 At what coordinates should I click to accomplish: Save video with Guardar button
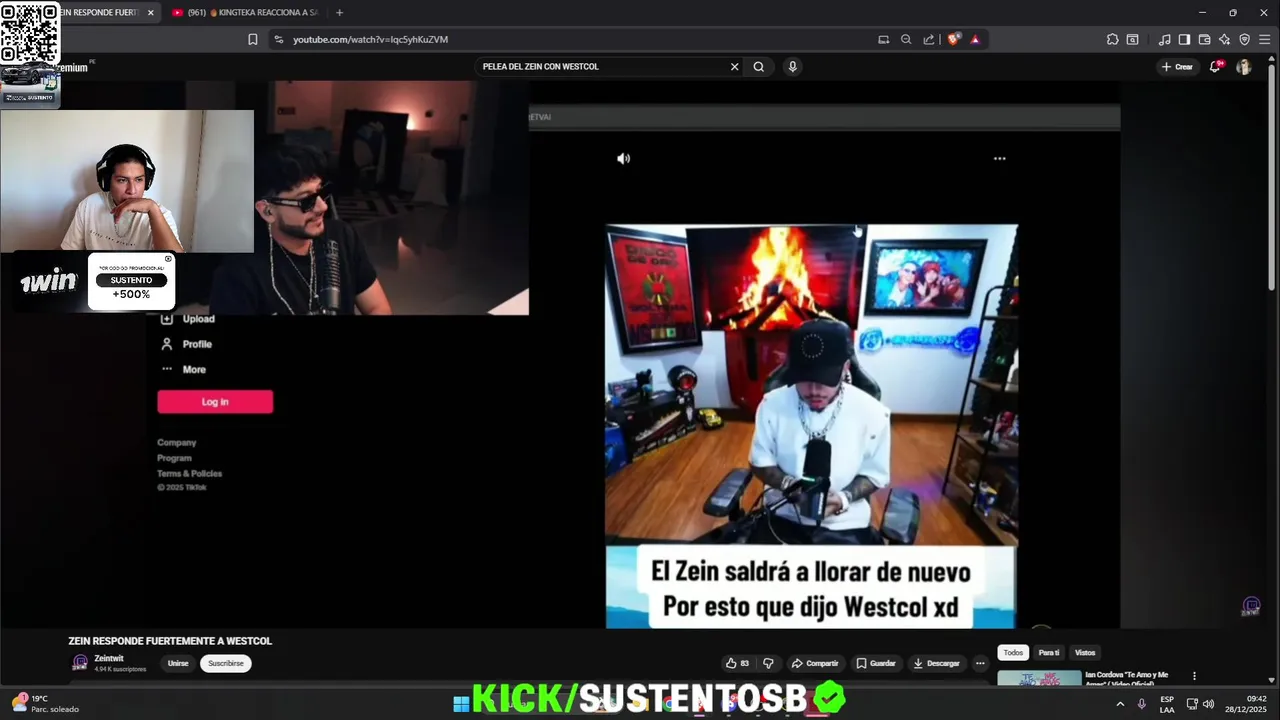pos(876,663)
